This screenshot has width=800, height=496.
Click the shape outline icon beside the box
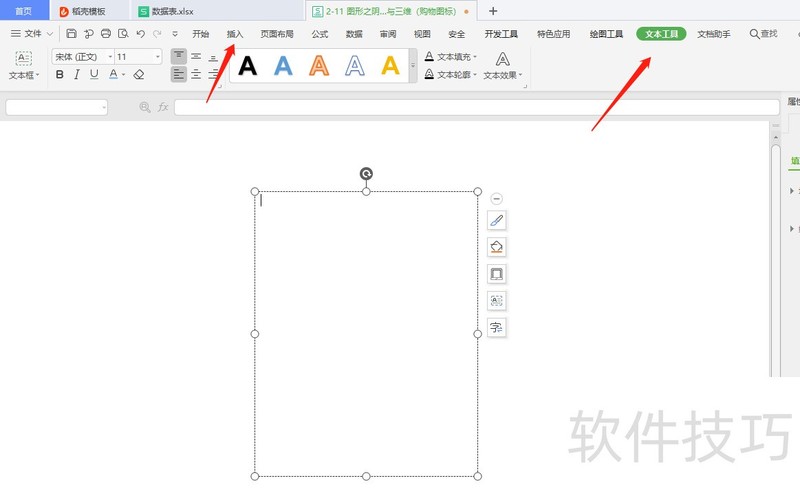point(496,274)
